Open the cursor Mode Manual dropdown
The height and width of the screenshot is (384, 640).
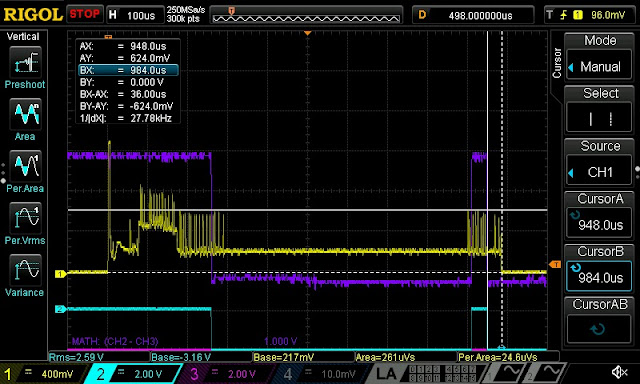click(599, 66)
